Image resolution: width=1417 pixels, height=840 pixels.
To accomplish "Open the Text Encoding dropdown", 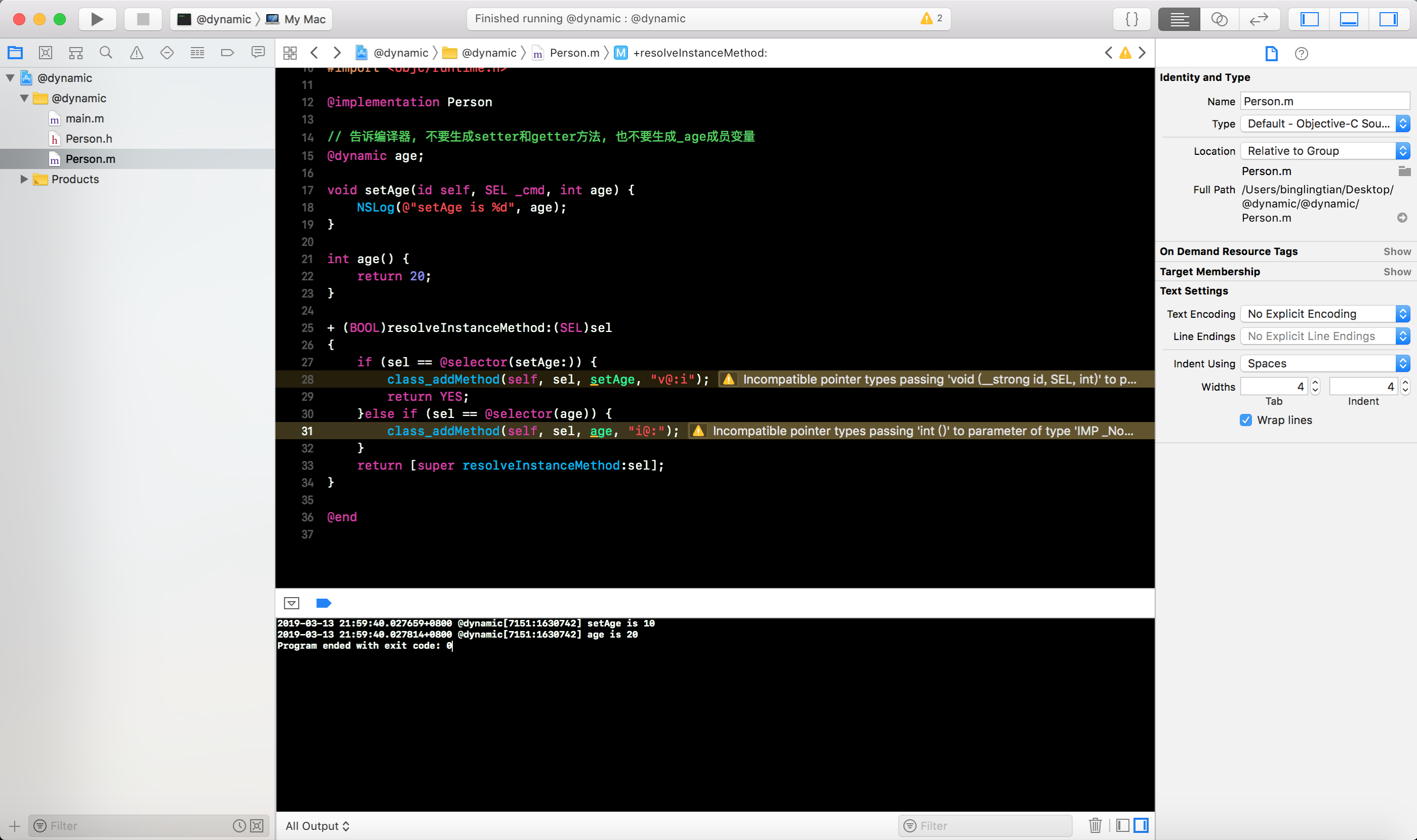I will [1324, 314].
